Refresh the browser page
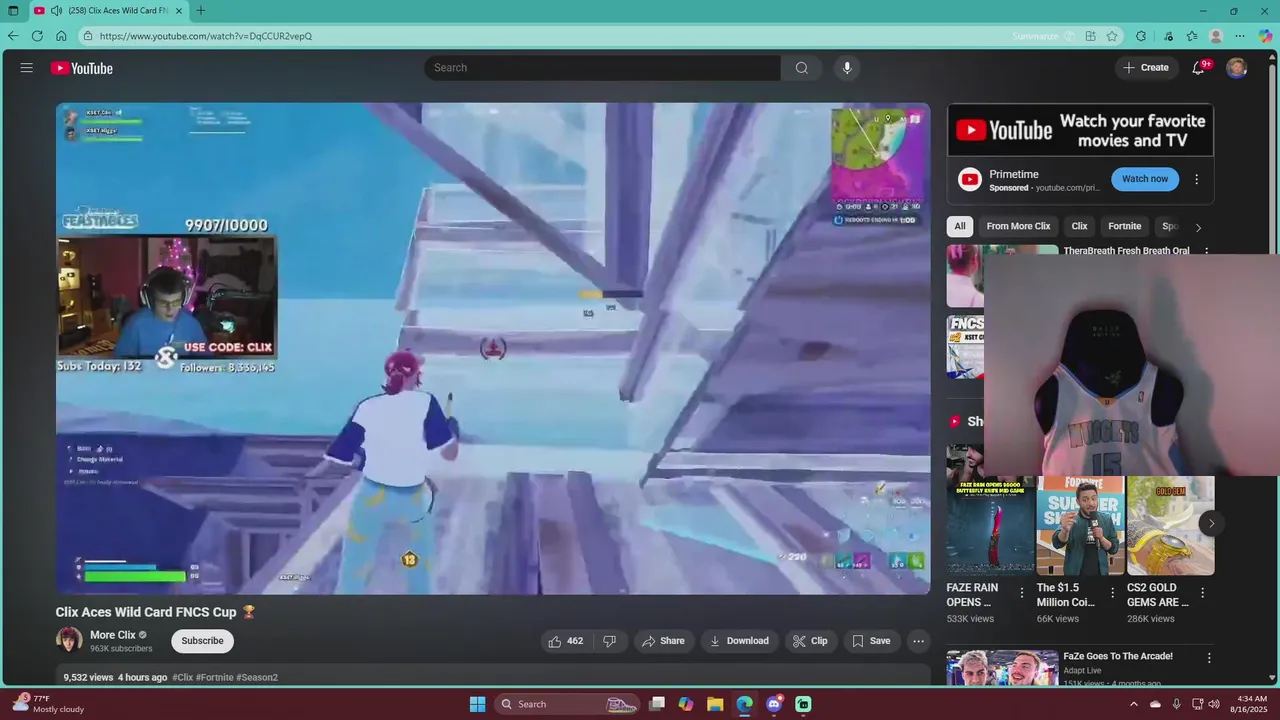Viewport: 1280px width, 720px height. (37, 36)
